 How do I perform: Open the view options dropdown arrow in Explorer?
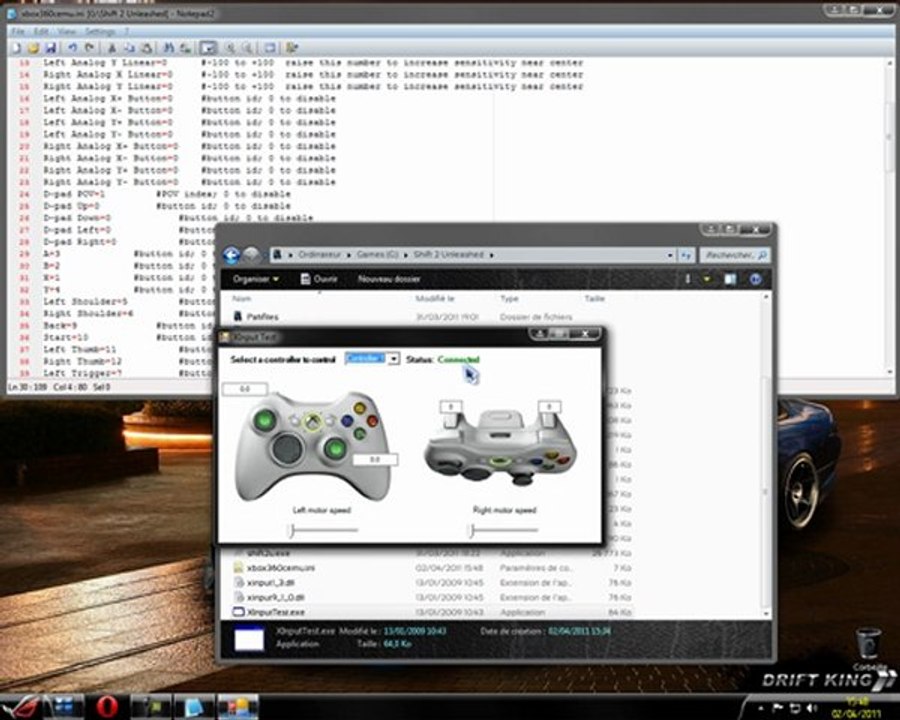pos(707,279)
